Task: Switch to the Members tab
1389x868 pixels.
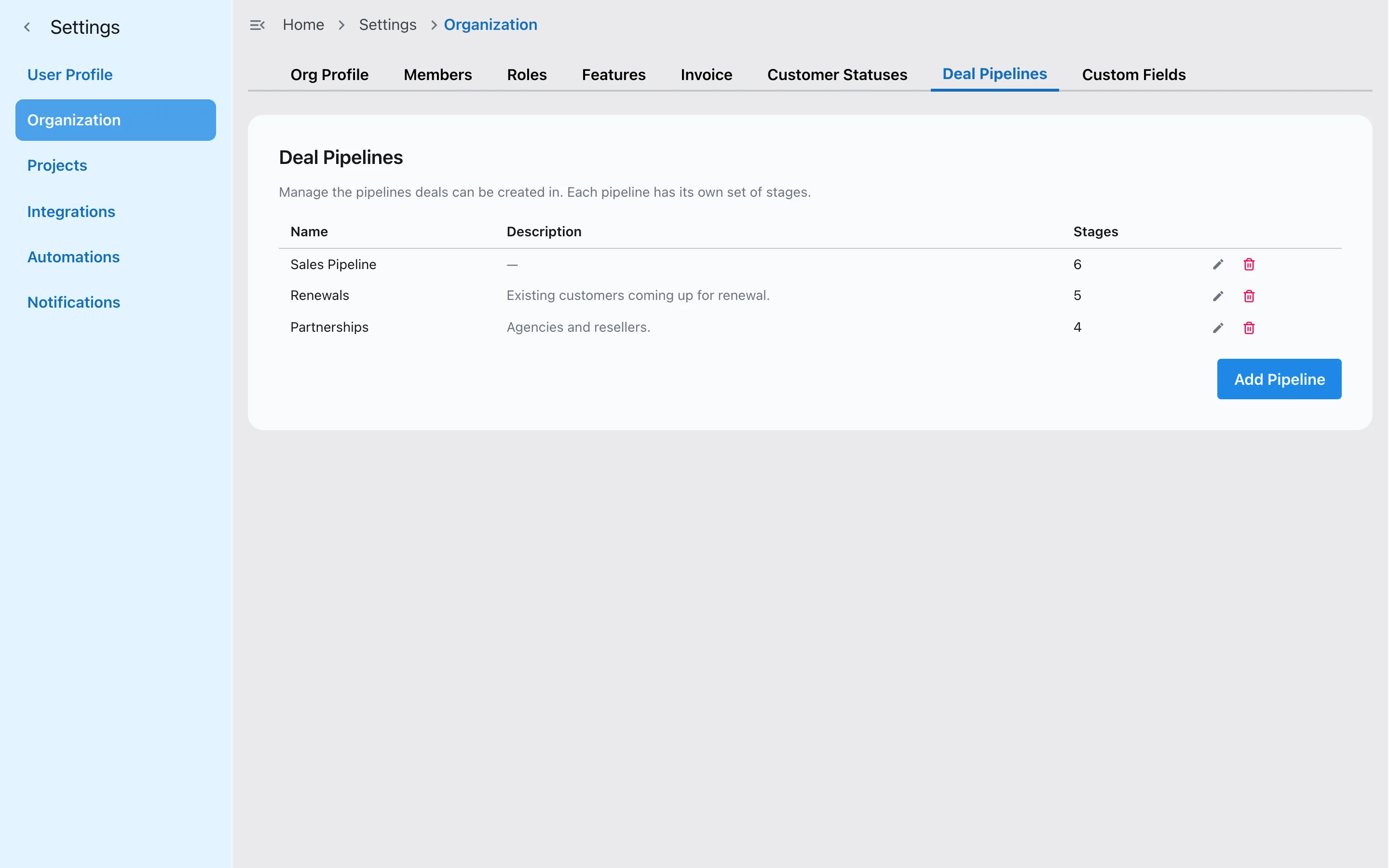Action: click(x=438, y=75)
